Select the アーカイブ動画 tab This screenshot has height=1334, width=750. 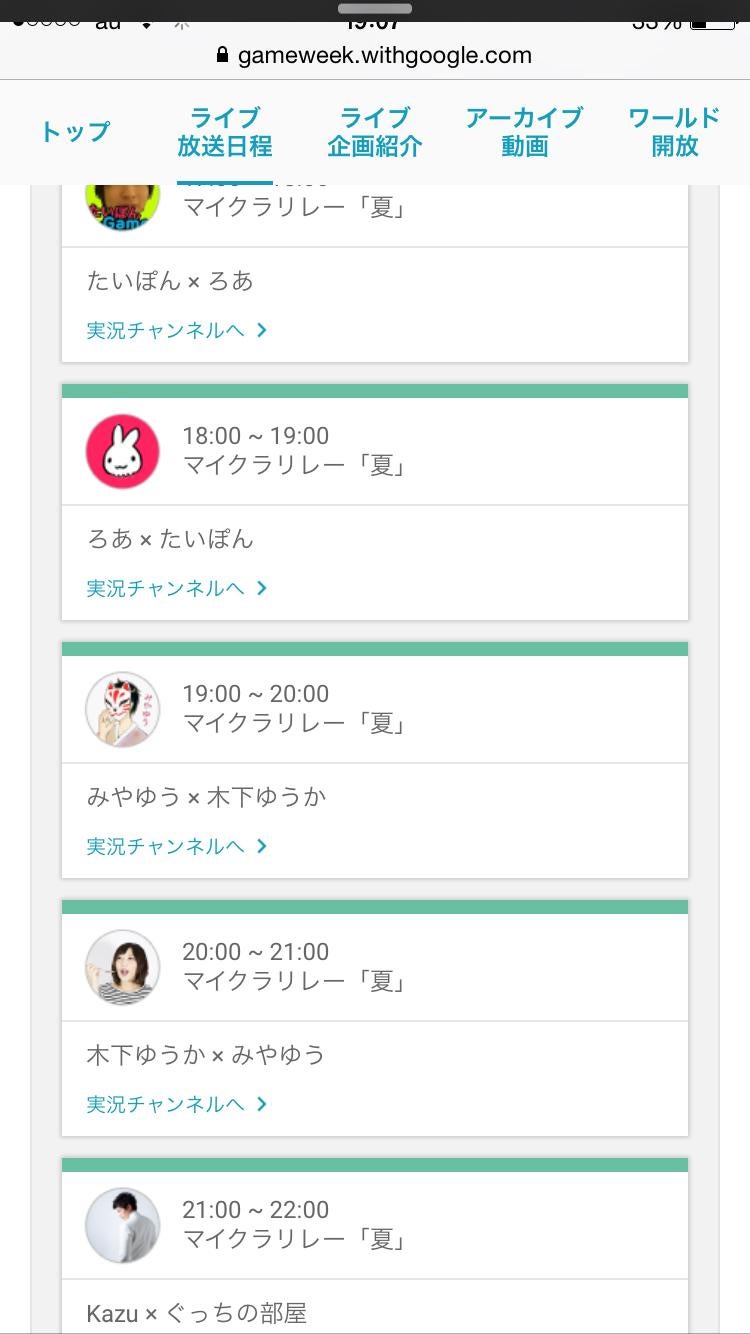coord(524,132)
